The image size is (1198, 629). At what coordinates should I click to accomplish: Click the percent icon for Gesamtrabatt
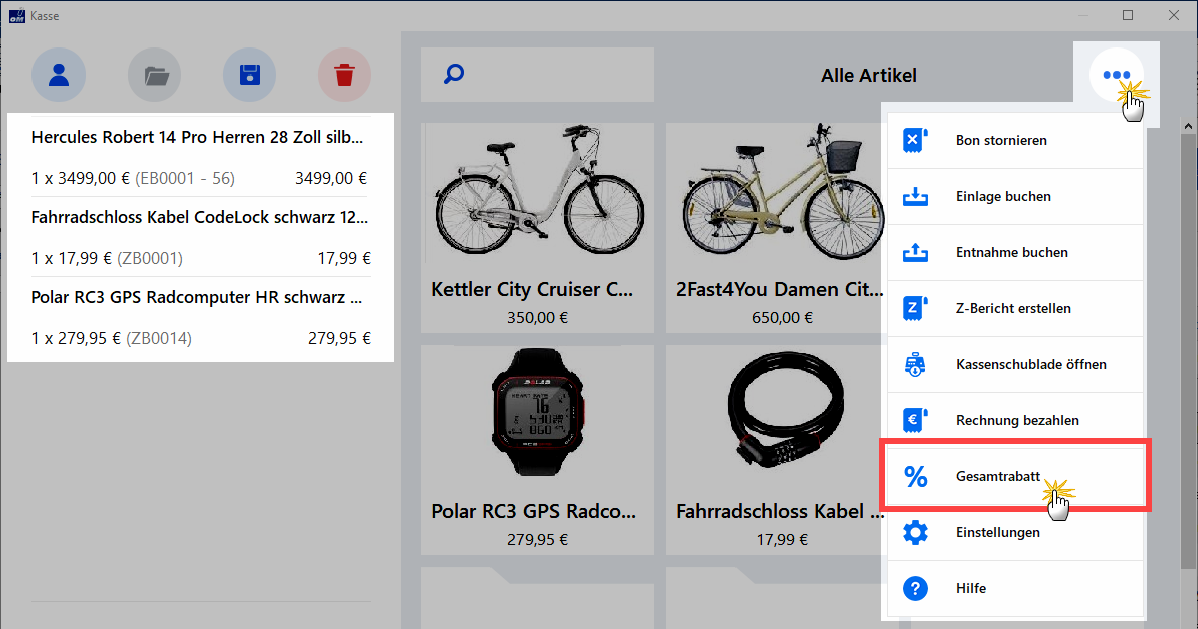click(x=915, y=476)
